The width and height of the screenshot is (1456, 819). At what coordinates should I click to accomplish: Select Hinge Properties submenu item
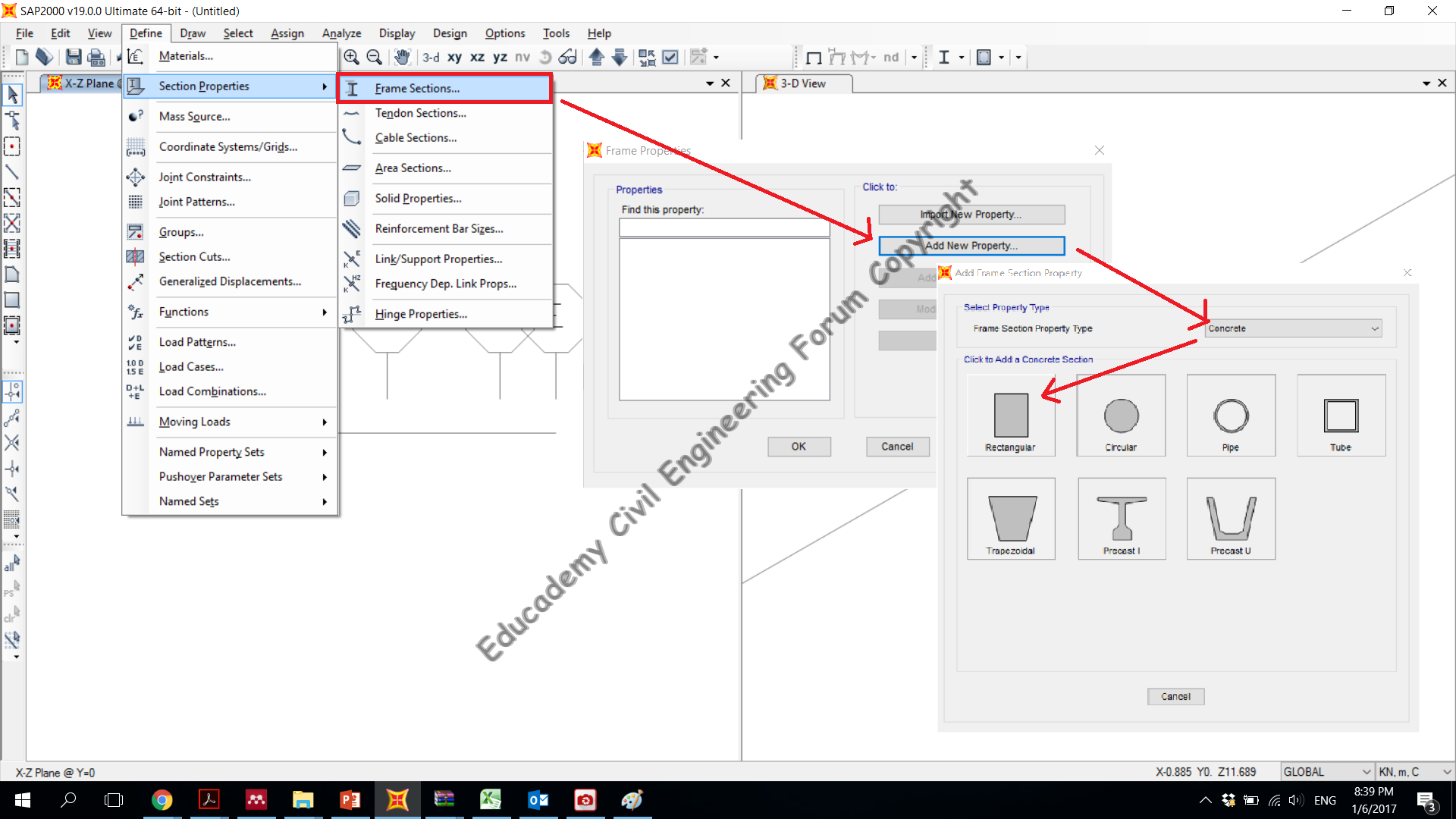[x=446, y=314]
